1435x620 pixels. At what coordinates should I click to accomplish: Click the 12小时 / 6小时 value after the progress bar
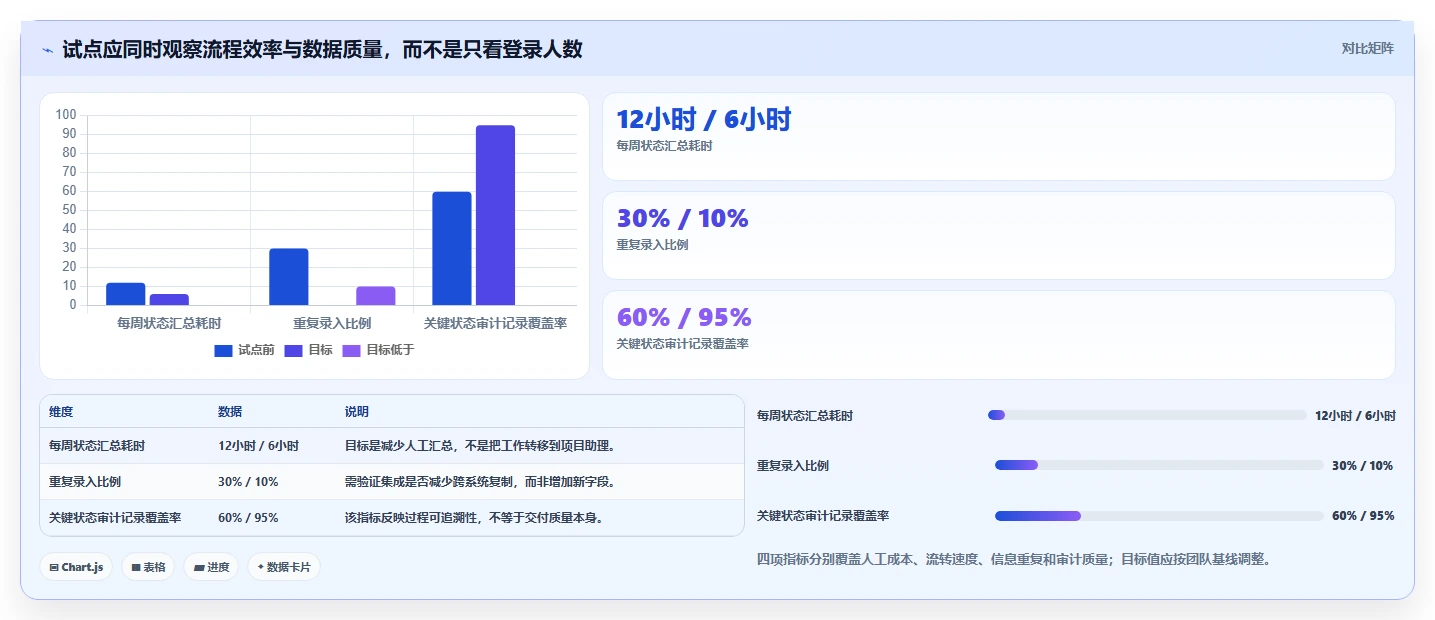1355,416
